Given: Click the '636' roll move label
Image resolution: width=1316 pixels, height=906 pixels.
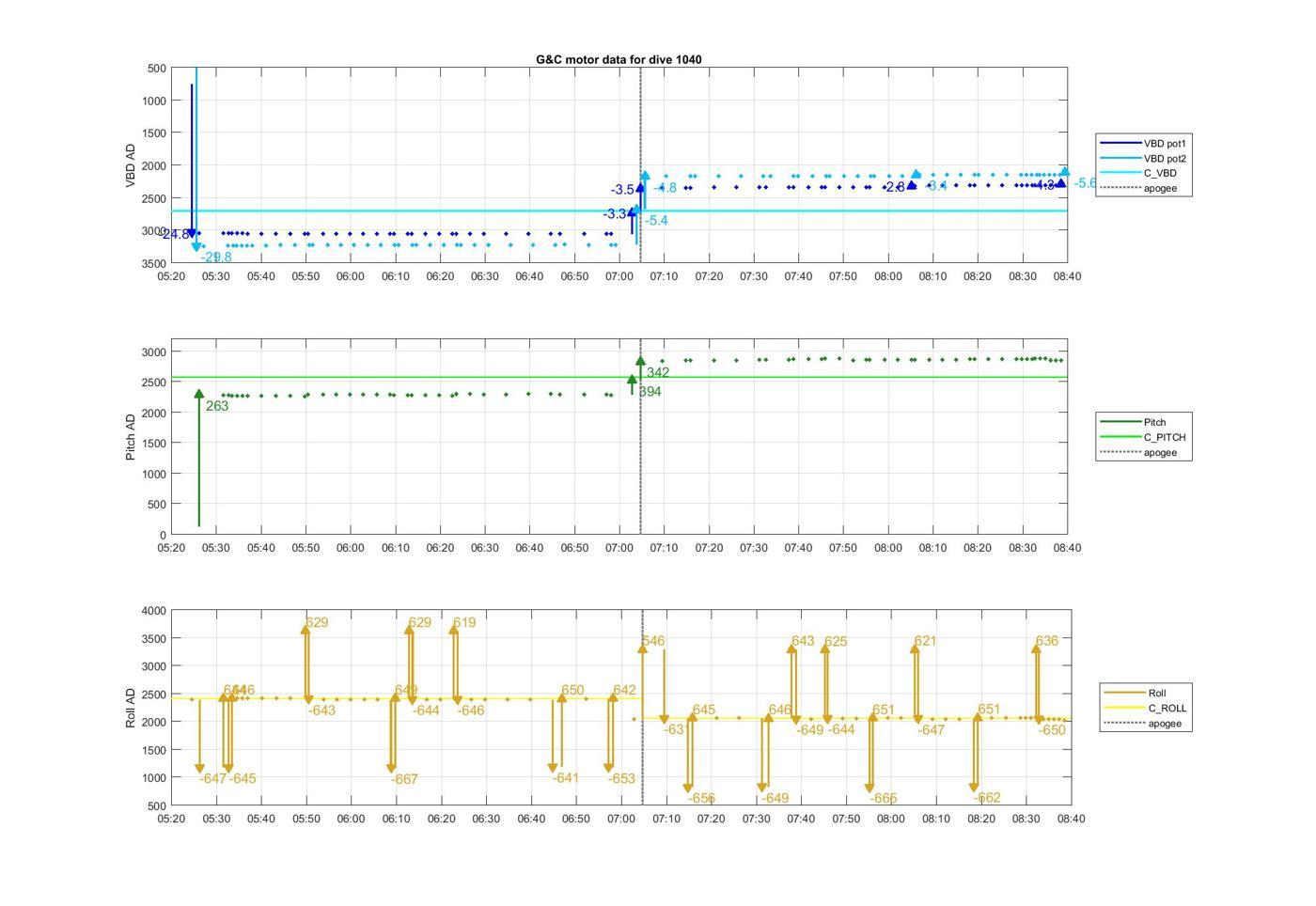Looking at the screenshot, I should coord(1046,641).
